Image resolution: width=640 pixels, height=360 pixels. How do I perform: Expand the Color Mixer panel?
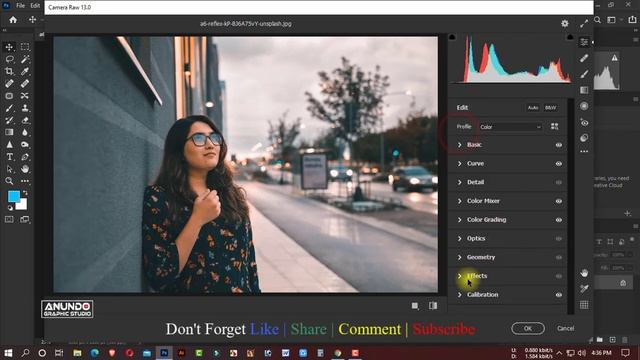(460, 201)
